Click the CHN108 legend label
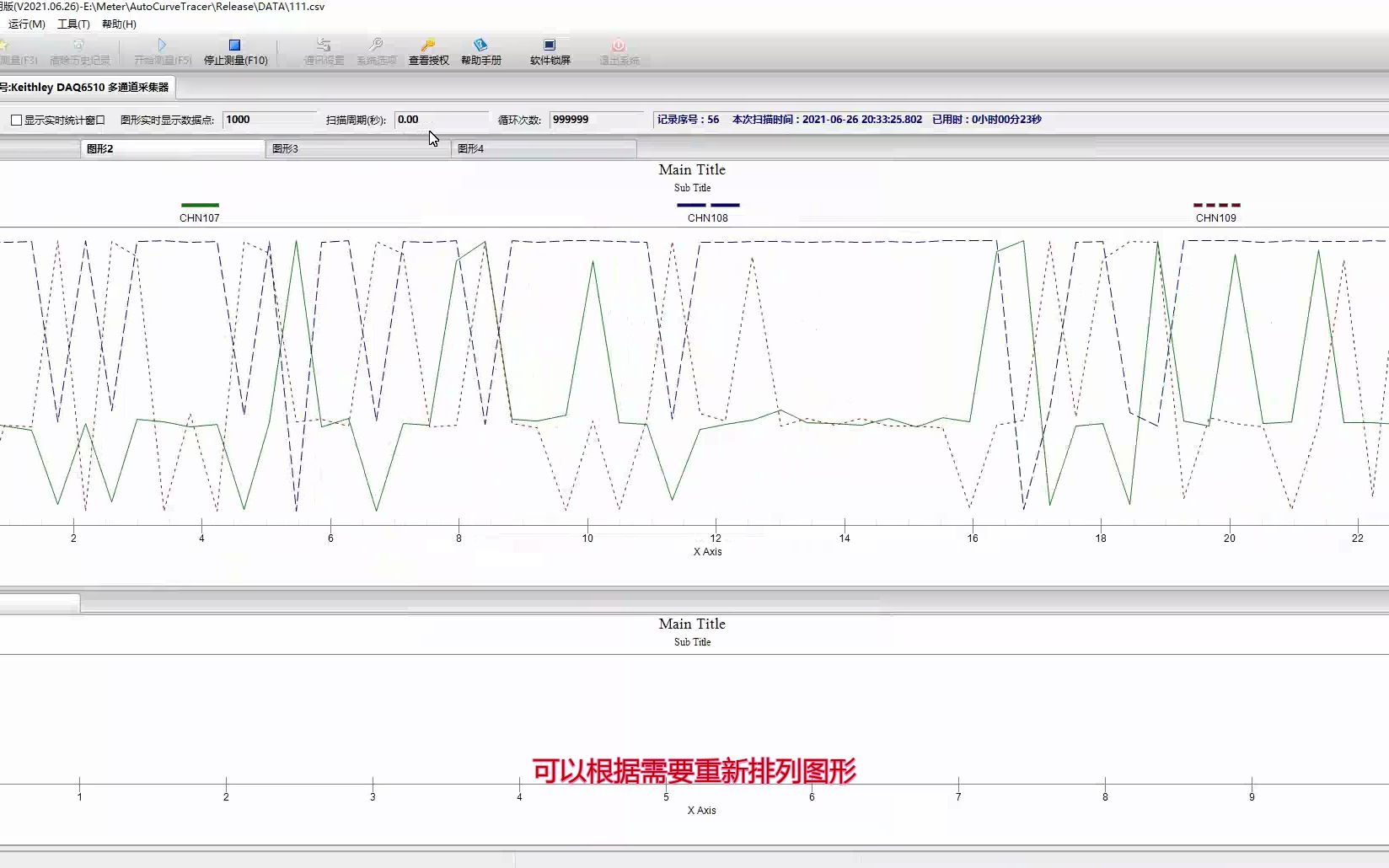Screen dimensions: 1389x868 click(x=708, y=218)
